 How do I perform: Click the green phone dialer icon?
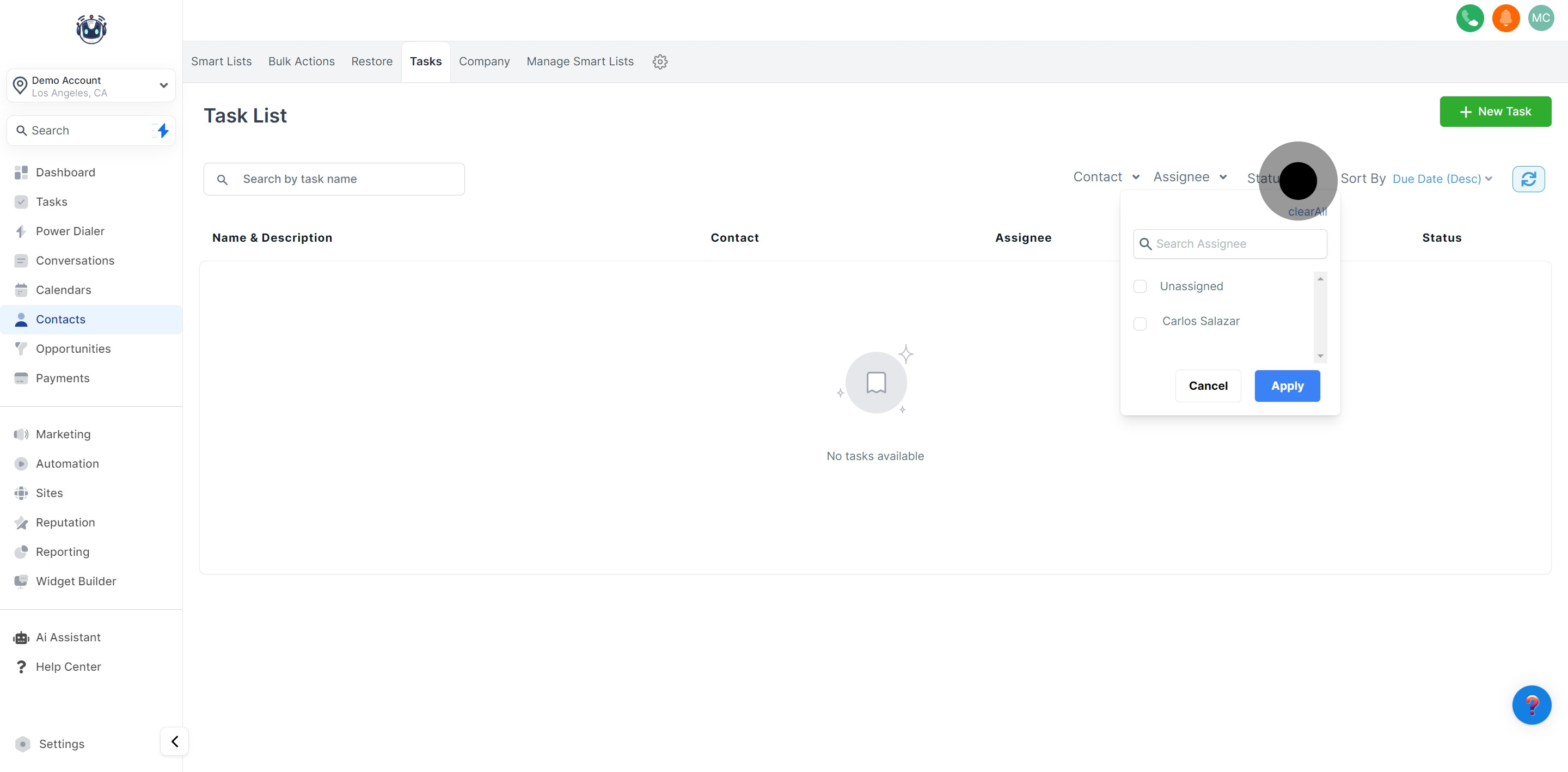point(1469,17)
